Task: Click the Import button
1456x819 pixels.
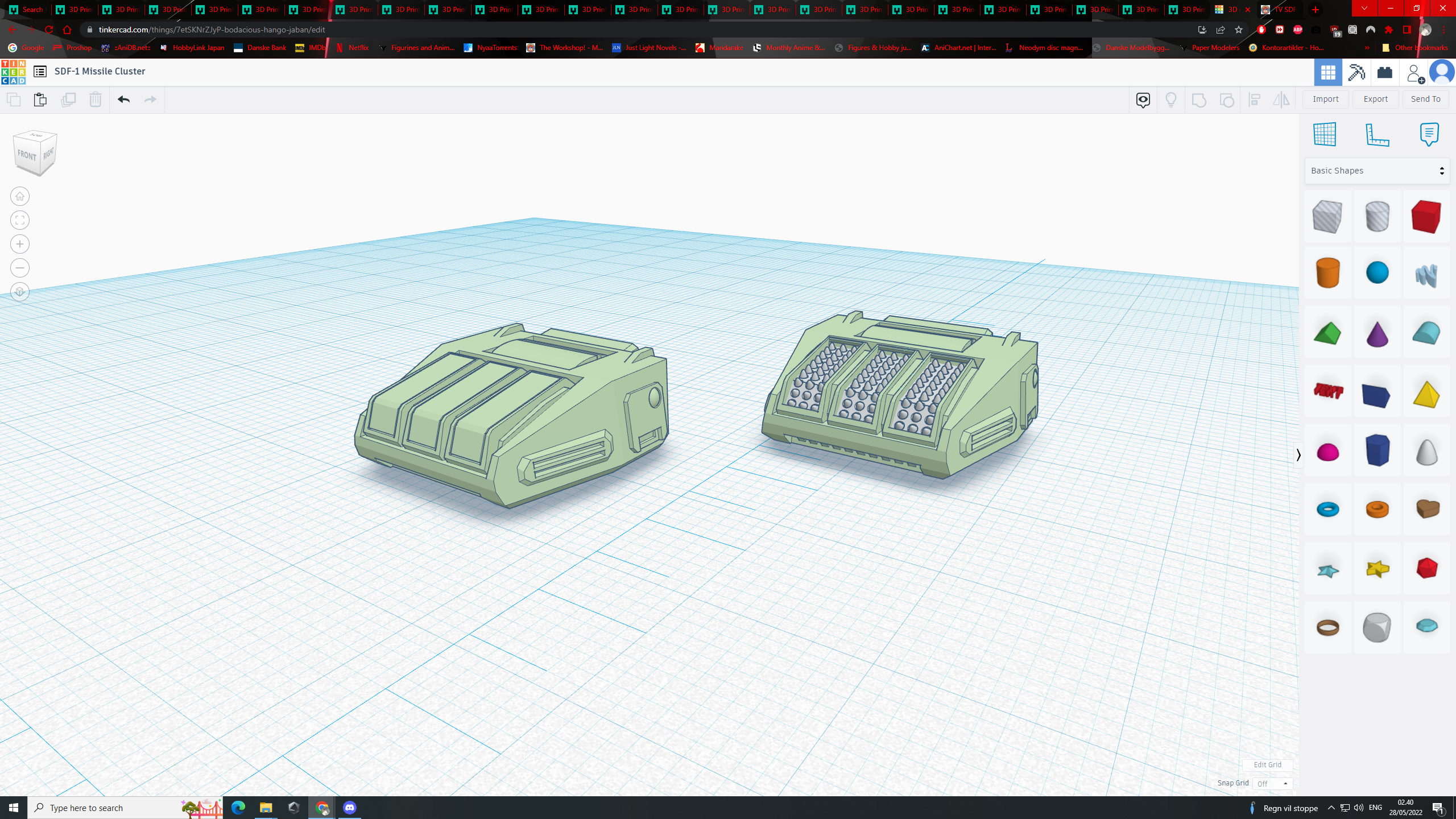Action: [x=1325, y=99]
